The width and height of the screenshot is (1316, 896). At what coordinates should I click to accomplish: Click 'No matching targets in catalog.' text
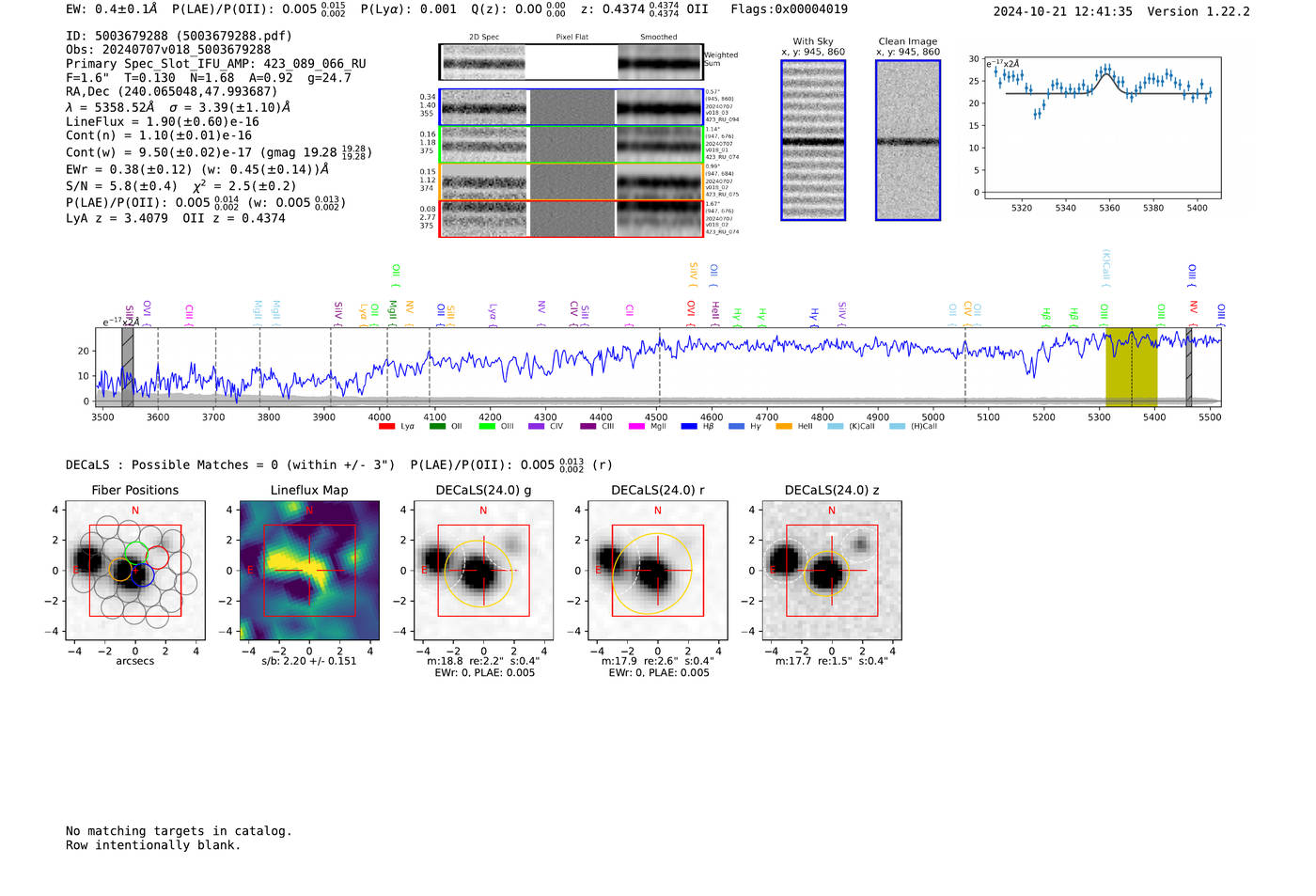pos(179,831)
